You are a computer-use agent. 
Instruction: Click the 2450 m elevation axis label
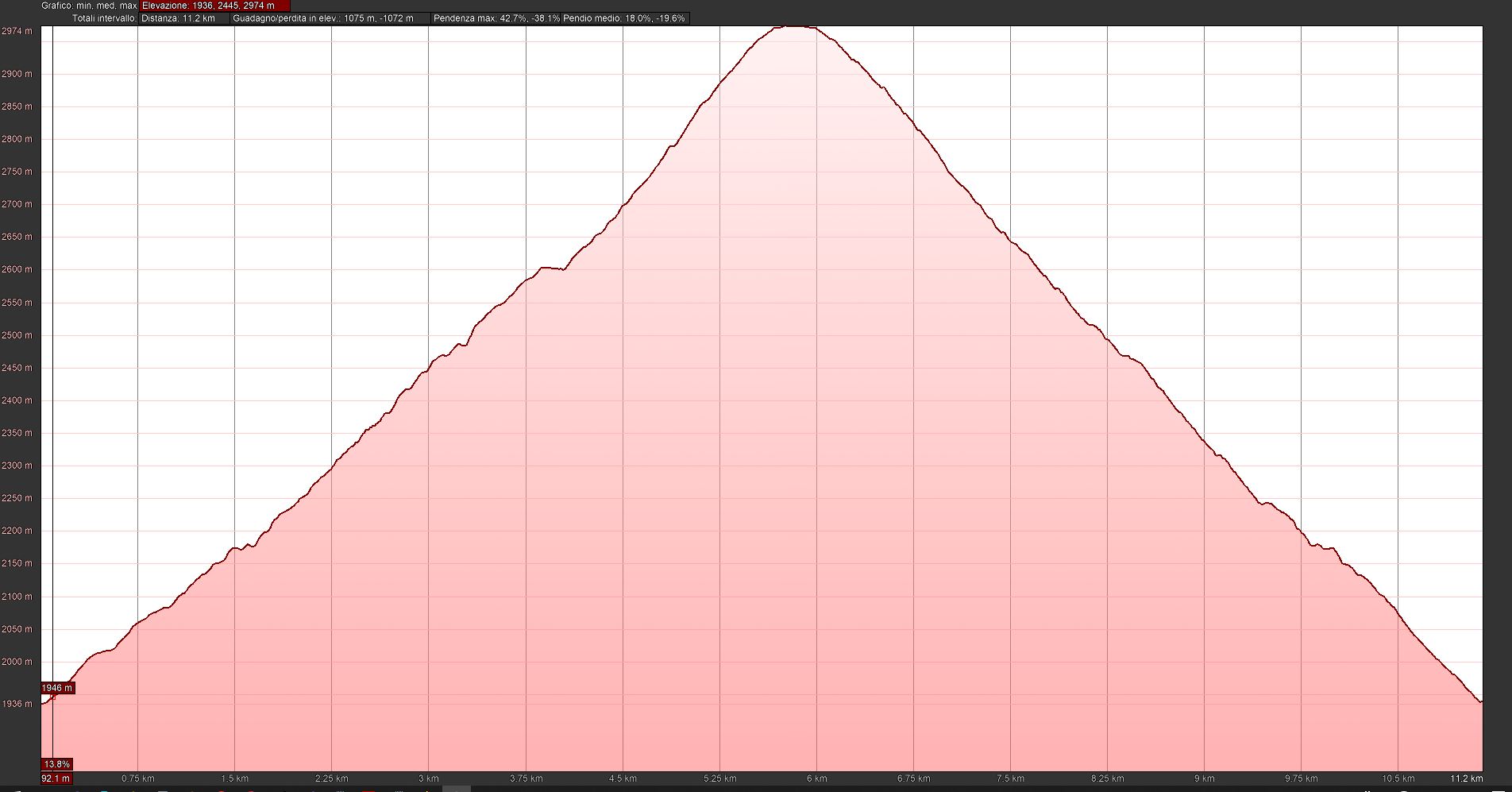17,368
